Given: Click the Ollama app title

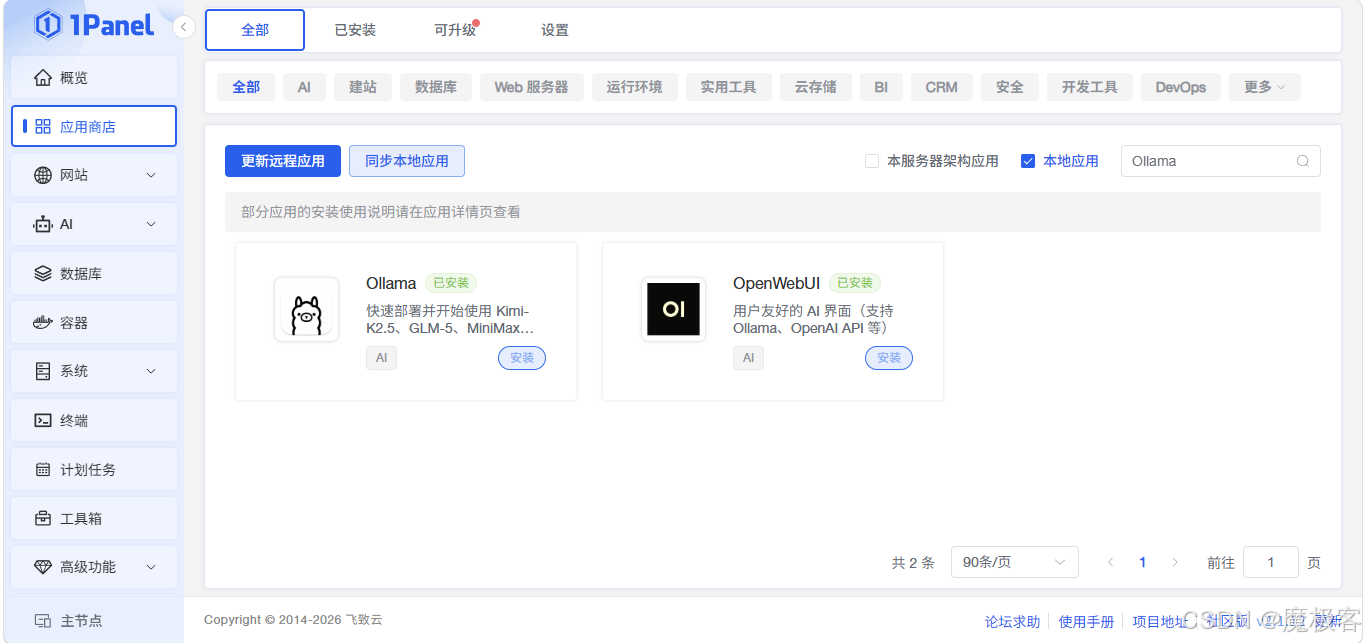Looking at the screenshot, I should pos(391,283).
